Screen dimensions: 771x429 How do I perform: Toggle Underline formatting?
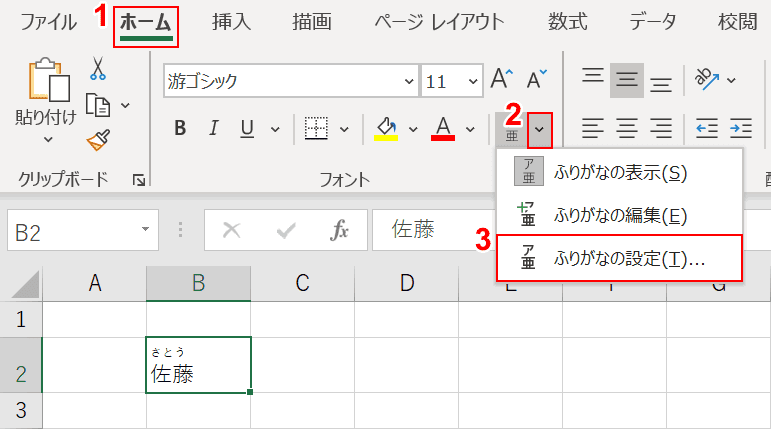[247, 129]
